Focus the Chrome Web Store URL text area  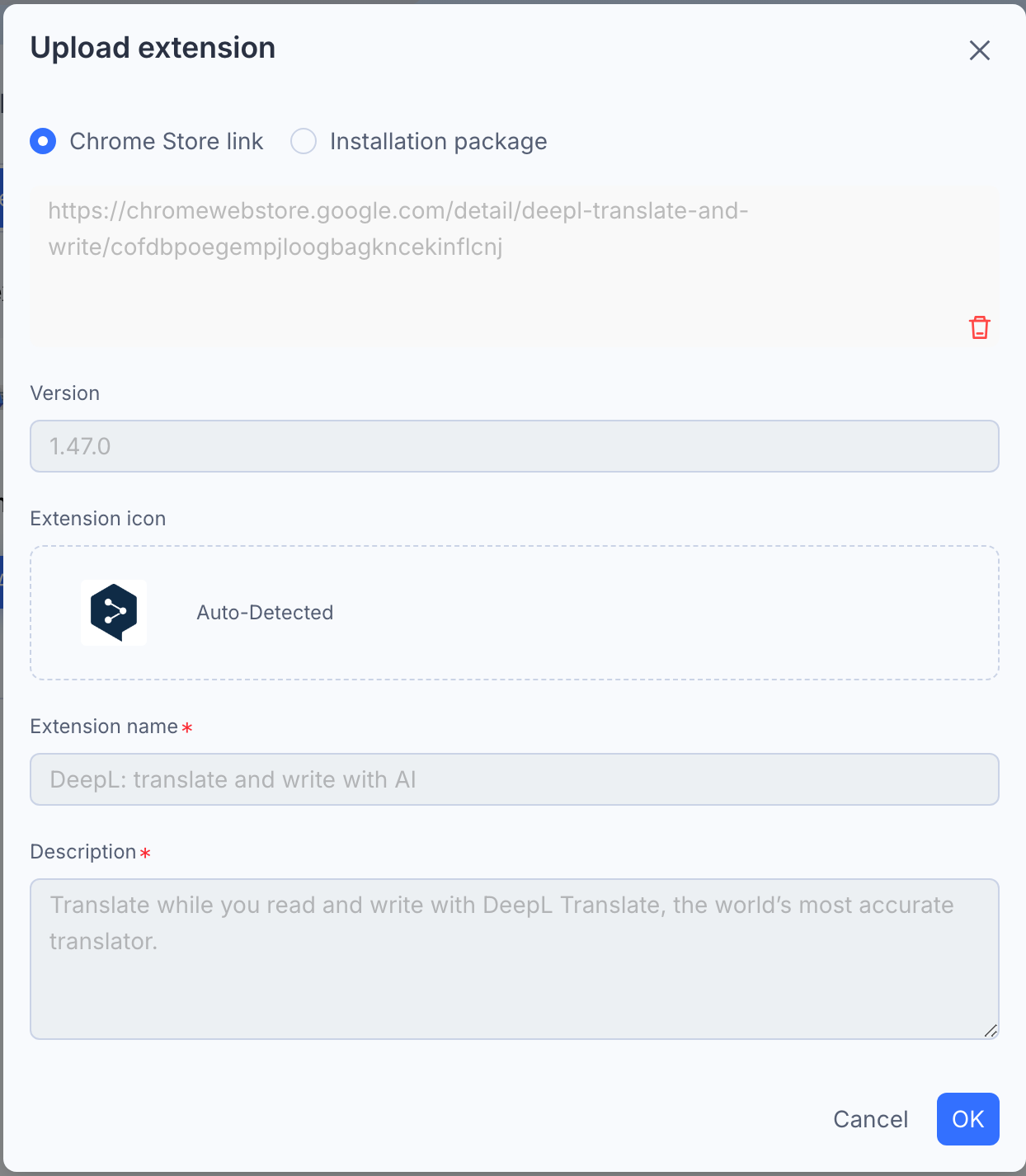tap(515, 266)
